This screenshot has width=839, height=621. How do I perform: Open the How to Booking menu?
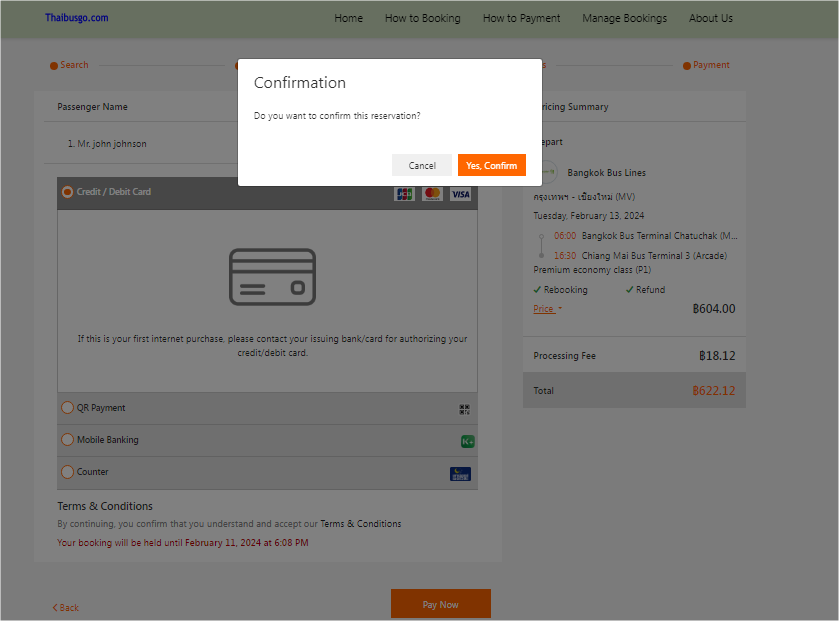[x=422, y=18]
